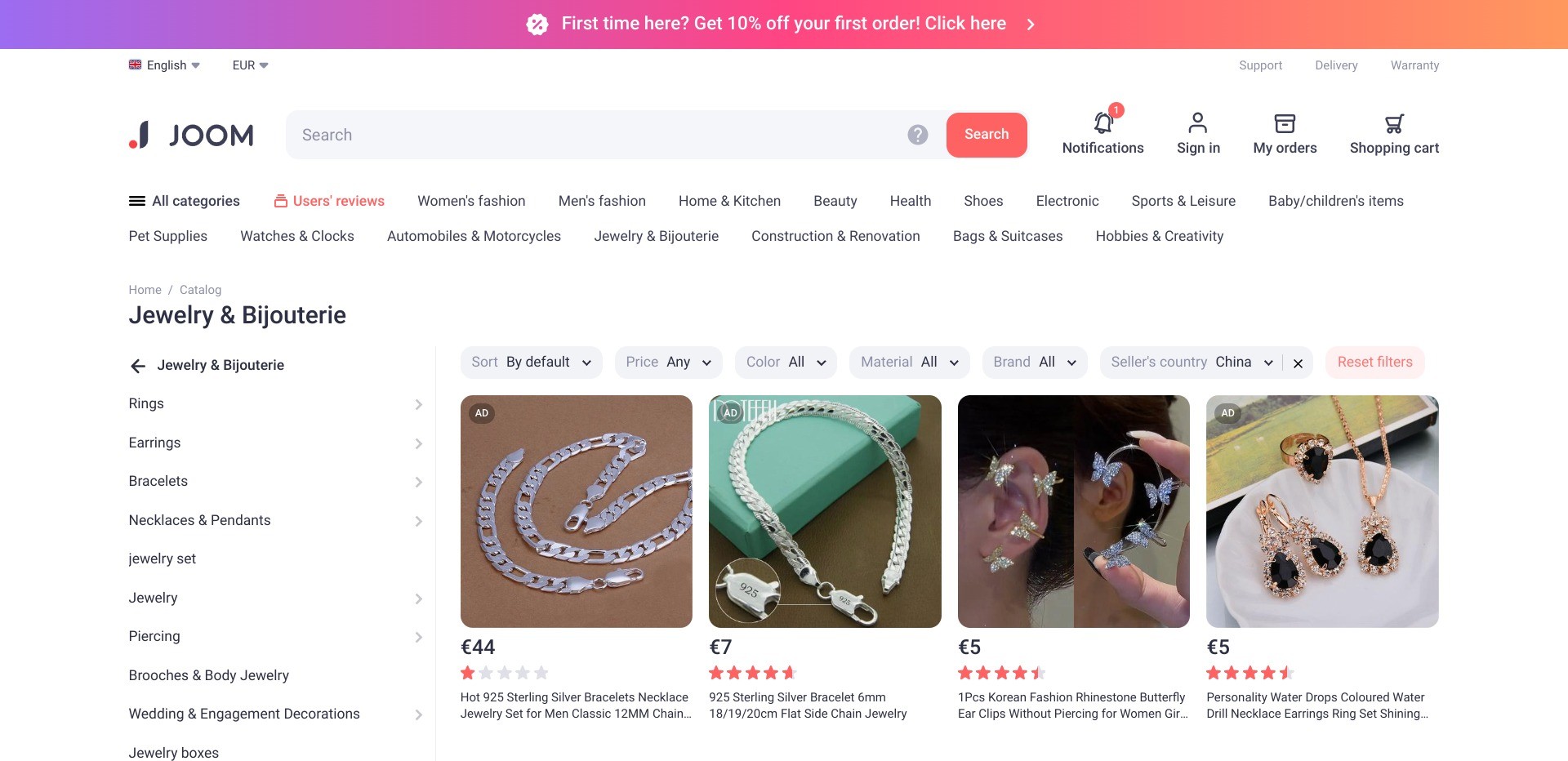Click the search help question mark

(918, 135)
